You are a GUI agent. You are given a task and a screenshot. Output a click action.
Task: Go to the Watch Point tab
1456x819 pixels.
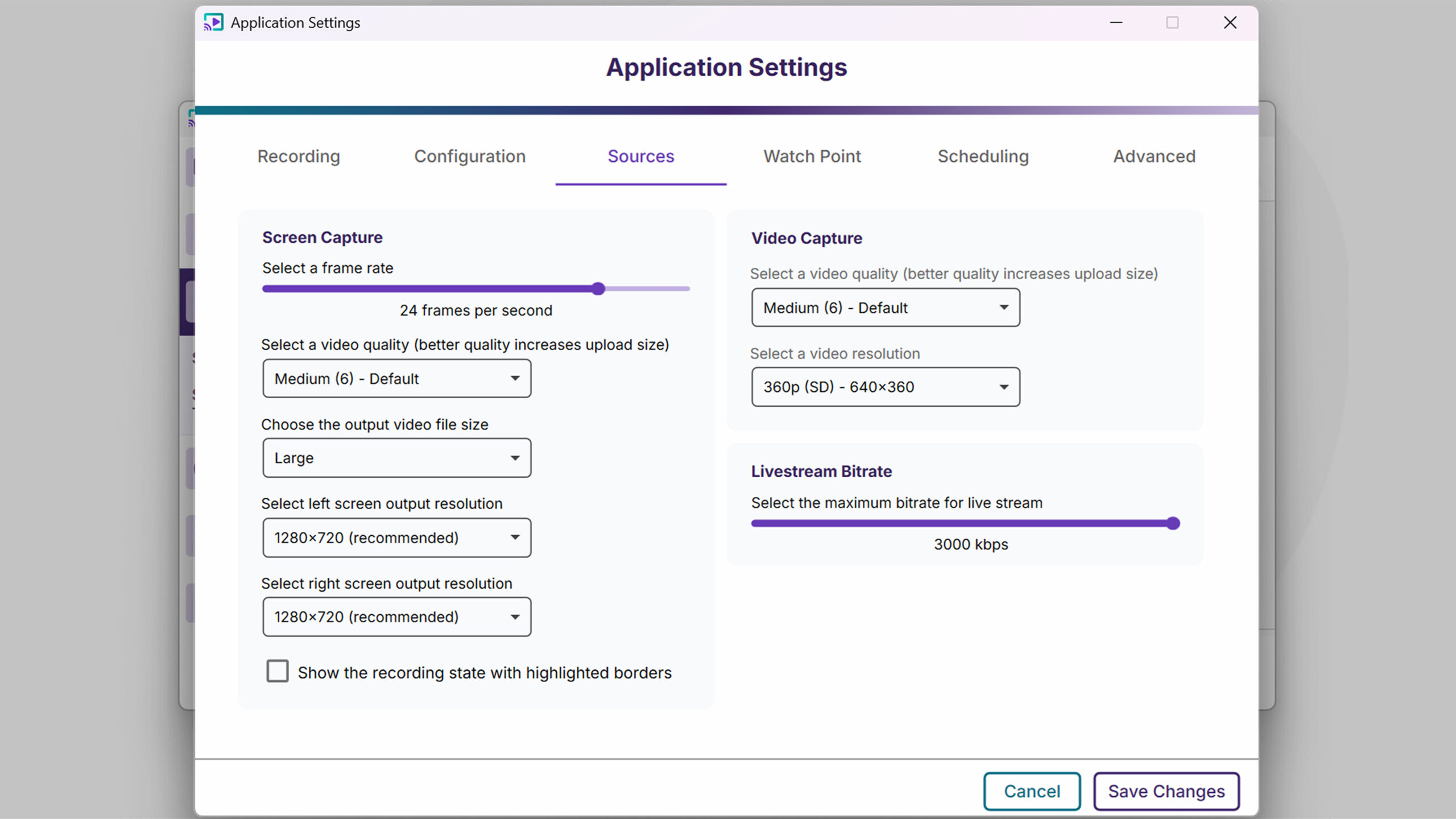[x=812, y=156]
